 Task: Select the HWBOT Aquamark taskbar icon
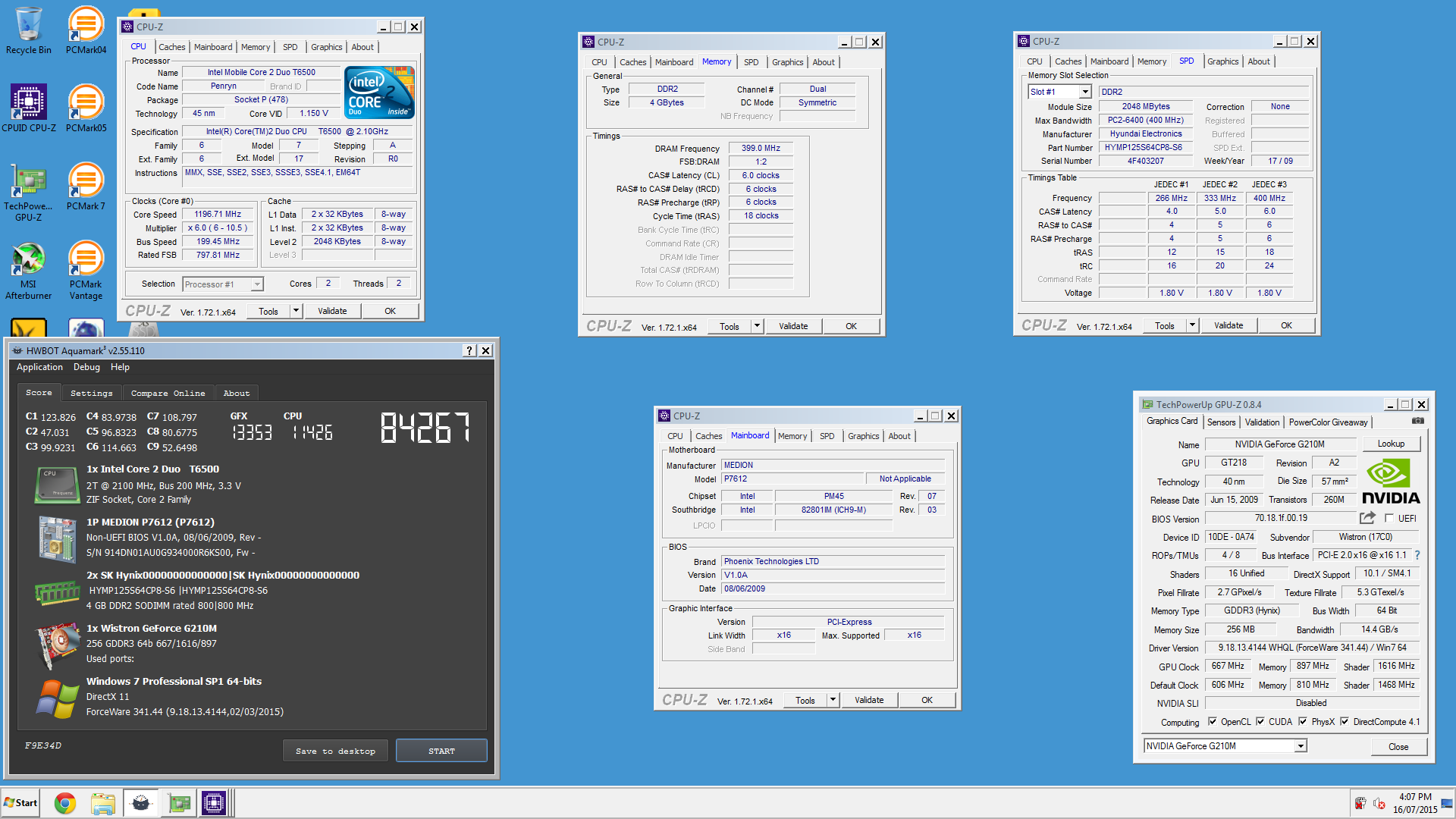coord(140,803)
